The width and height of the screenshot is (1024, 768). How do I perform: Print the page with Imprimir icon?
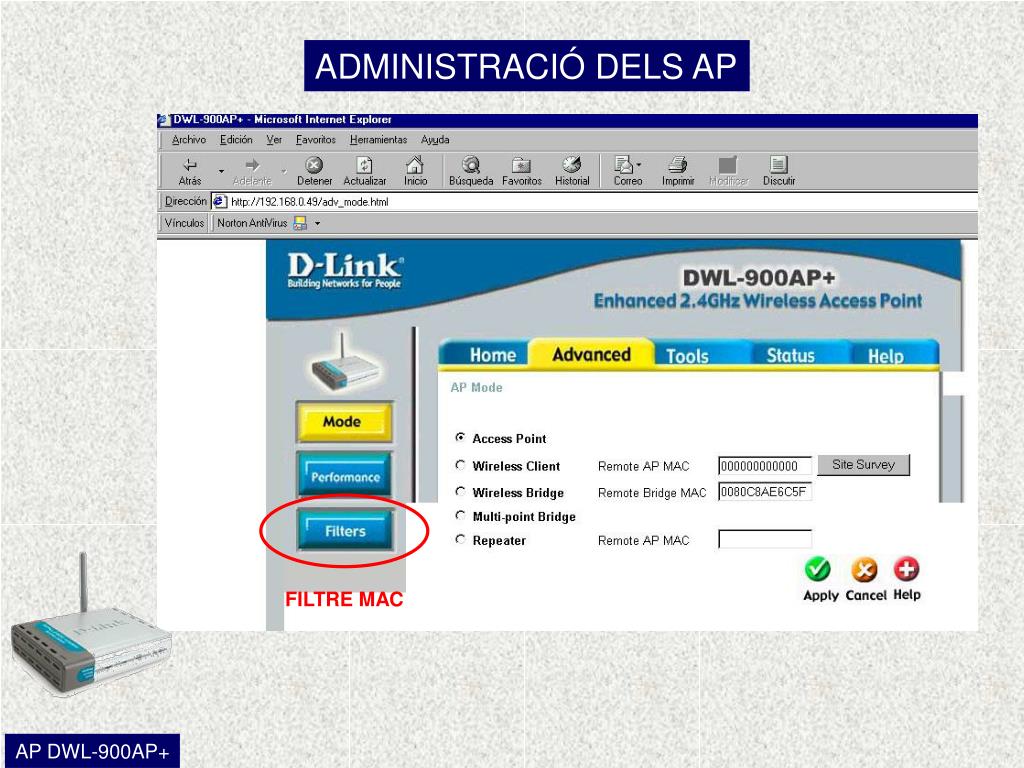tap(678, 165)
